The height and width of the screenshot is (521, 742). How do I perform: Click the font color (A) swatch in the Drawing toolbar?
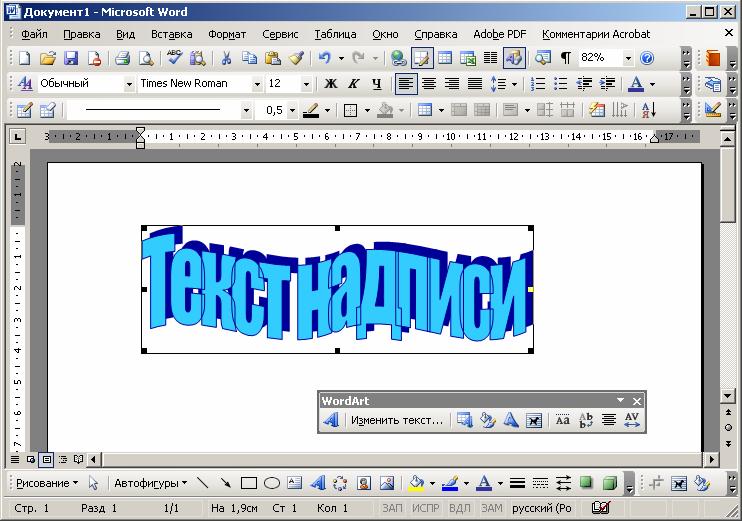pos(484,483)
